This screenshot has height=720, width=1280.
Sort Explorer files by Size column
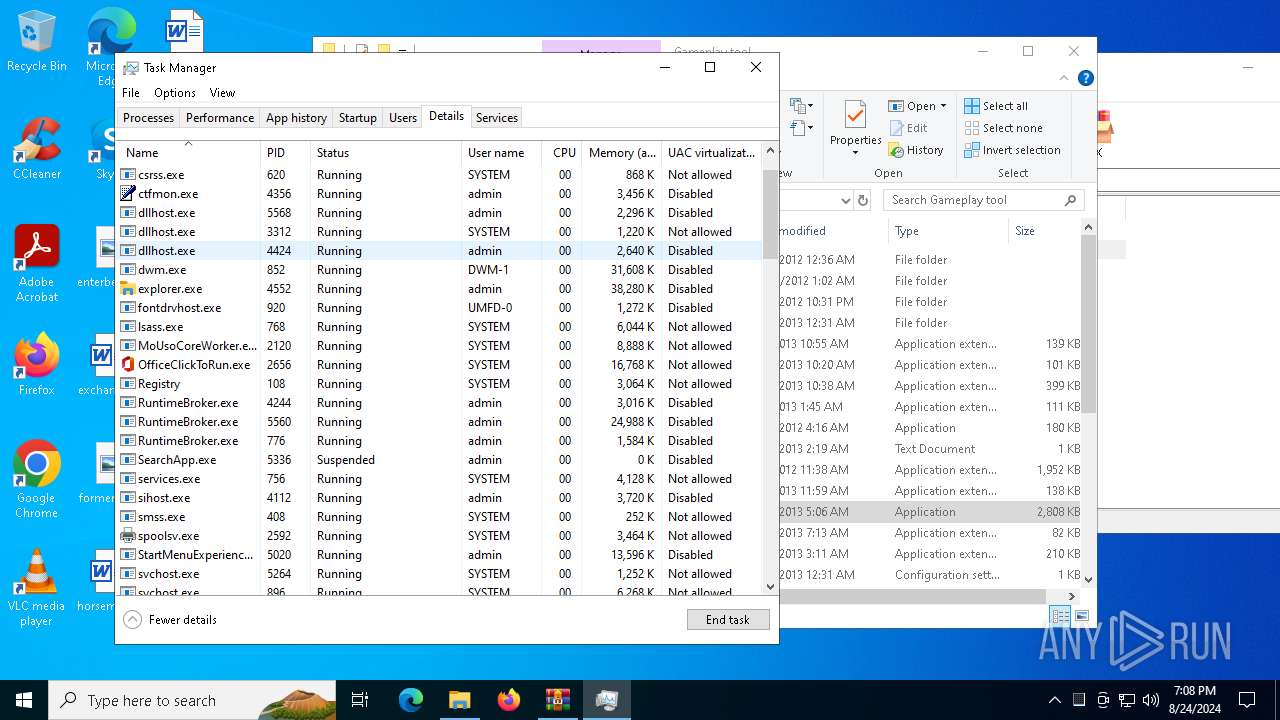coord(1044,231)
